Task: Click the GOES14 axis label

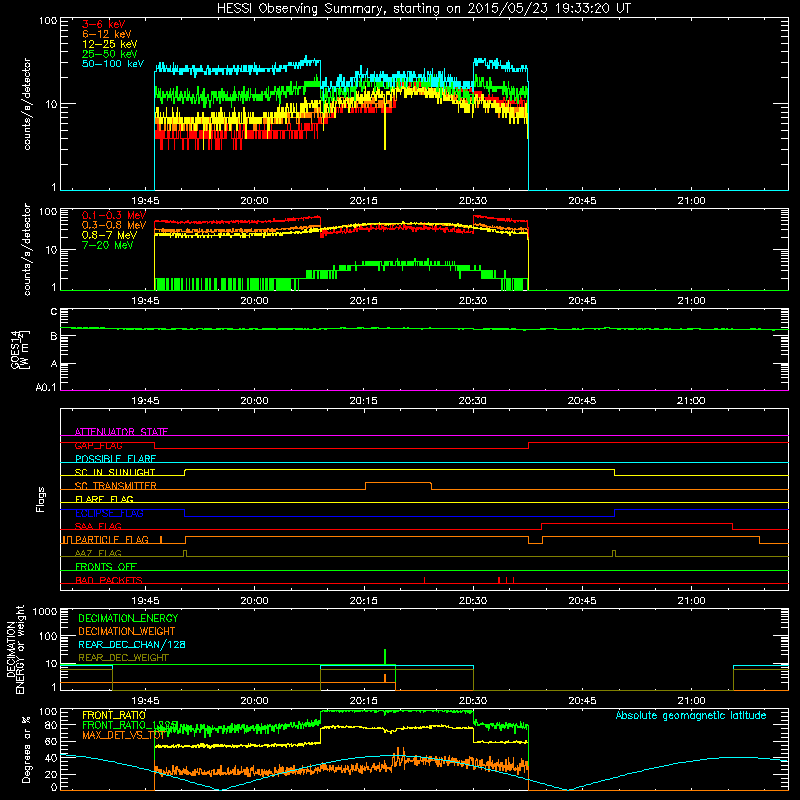Action: pos(20,349)
